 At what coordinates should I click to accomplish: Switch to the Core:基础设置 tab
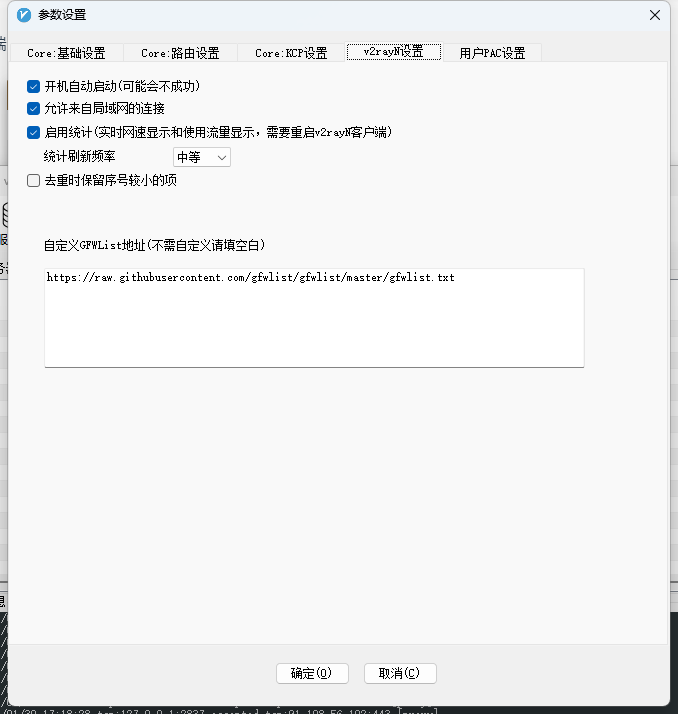point(66,53)
